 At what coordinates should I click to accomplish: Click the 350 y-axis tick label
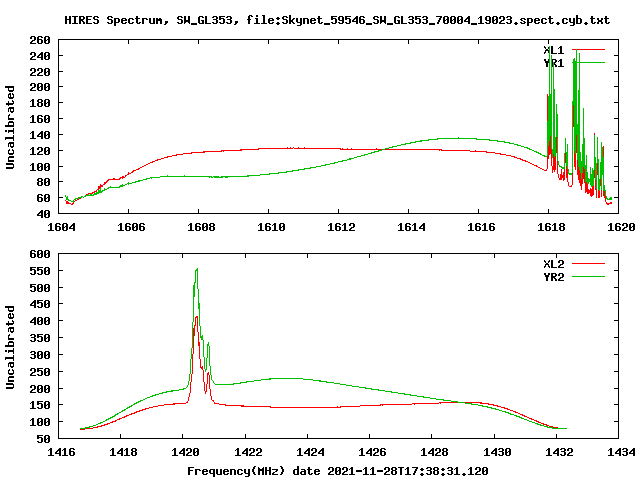tap(40, 338)
